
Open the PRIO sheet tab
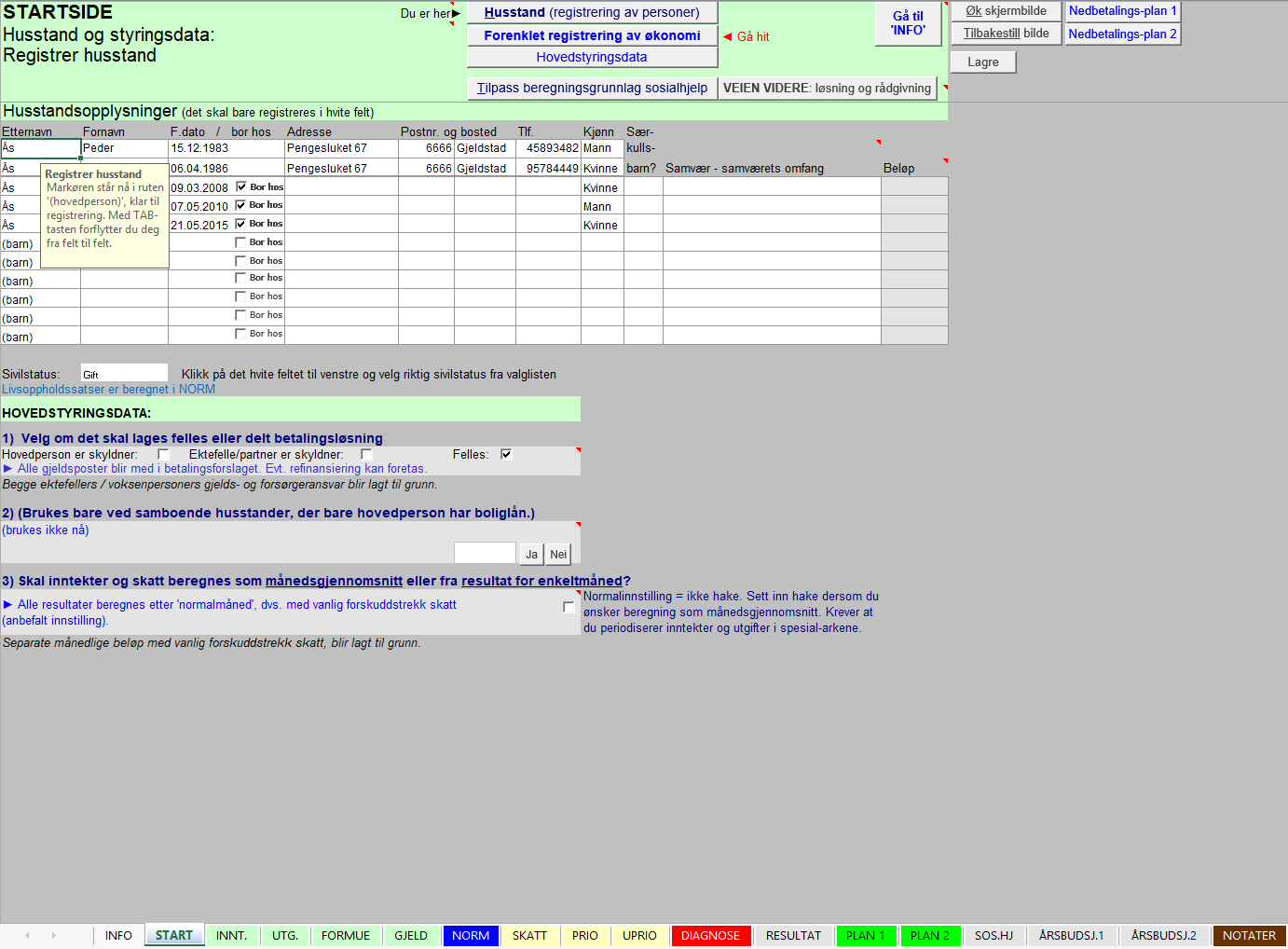click(x=585, y=936)
